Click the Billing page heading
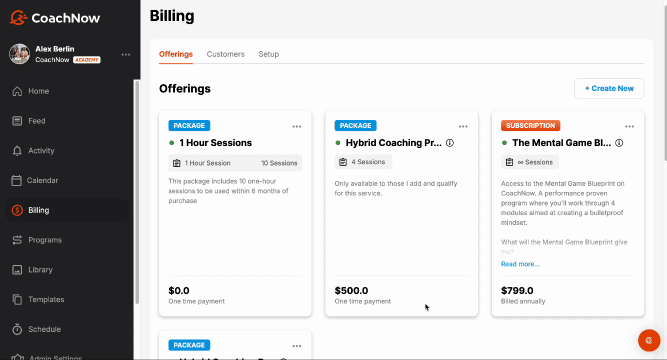The height and width of the screenshot is (360, 667). click(172, 16)
